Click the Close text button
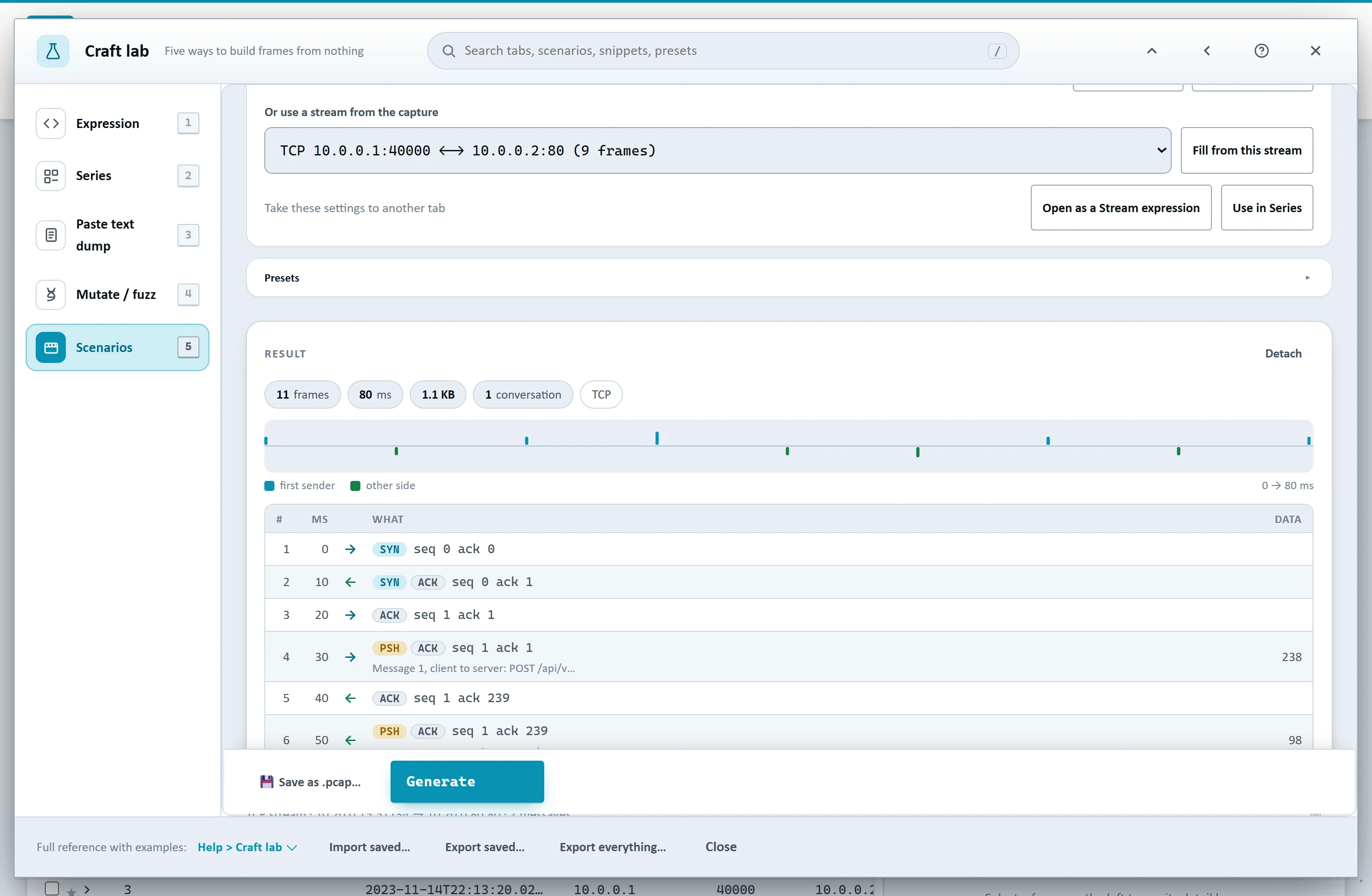1372x896 pixels. coord(721,847)
